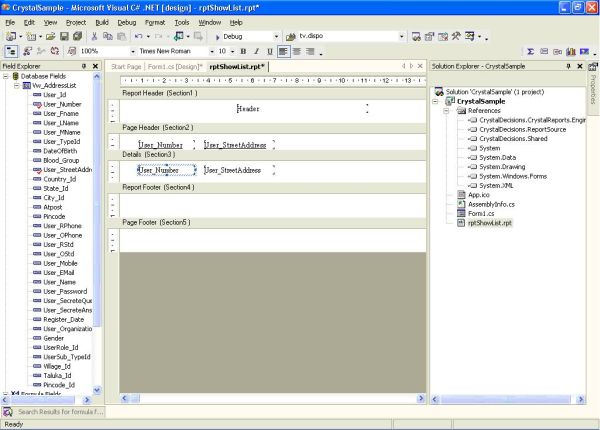
Task: Switch to Form1.cs [Design] tab
Action: click(175, 67)
